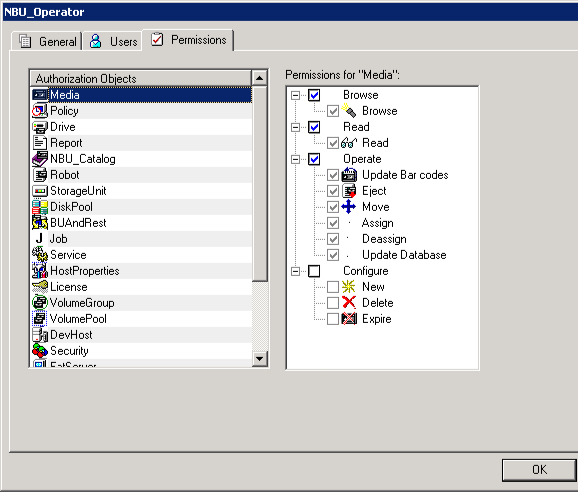
Task: Click the Configure group label
Action: coord(366,271)
